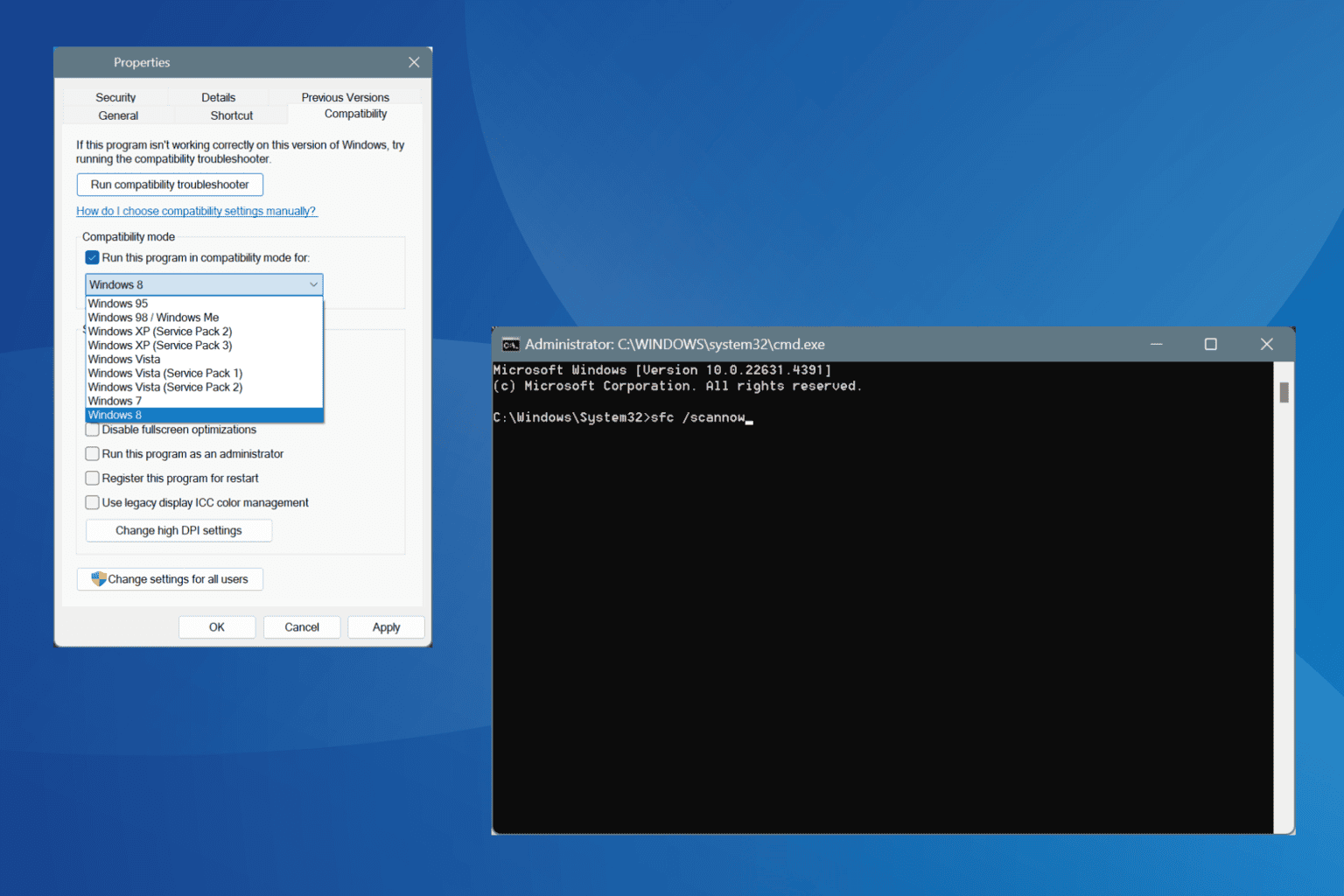Screen dimensions: 1344x896
Task: Confirm with the OK button
Action: click(x=217, y=627)
